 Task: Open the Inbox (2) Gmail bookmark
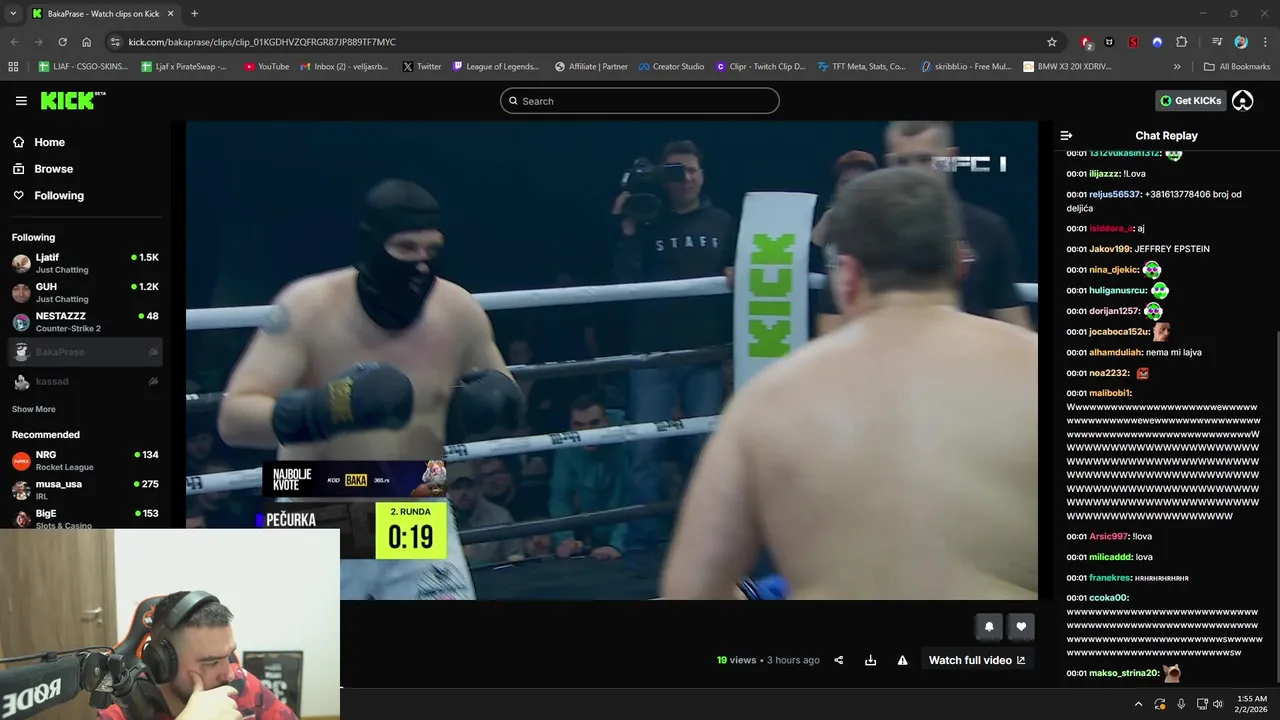(344, 67)
